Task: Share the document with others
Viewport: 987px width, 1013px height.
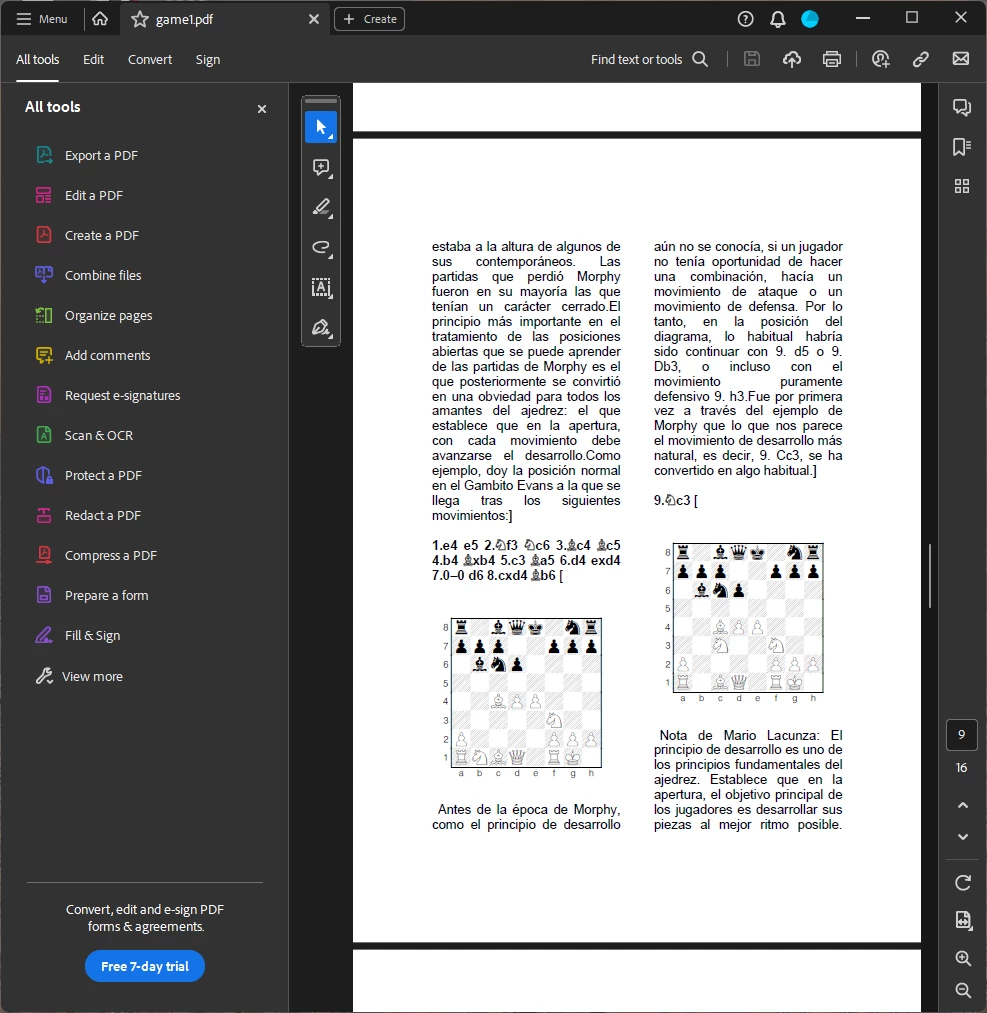Action: point(880,59)
